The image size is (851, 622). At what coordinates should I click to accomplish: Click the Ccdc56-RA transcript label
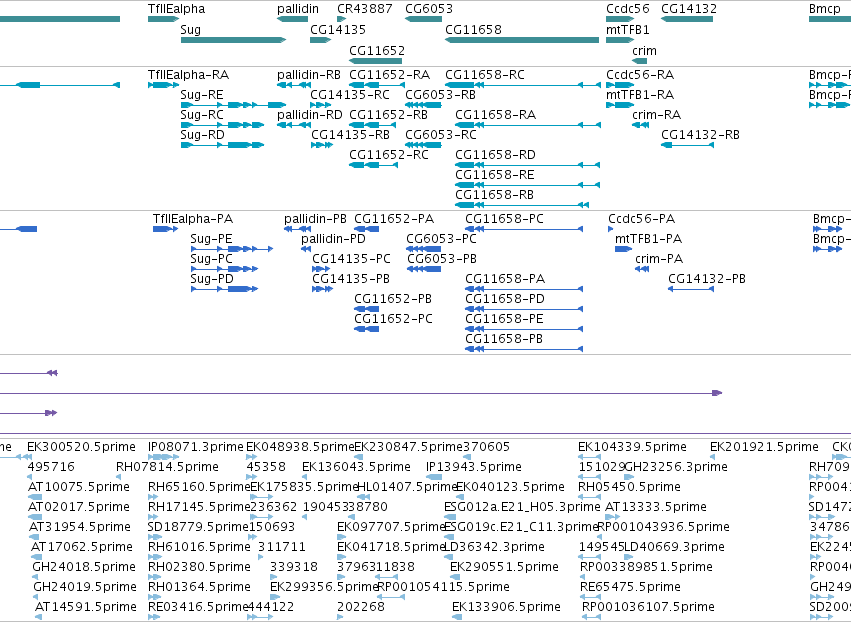tap(640, 74)
